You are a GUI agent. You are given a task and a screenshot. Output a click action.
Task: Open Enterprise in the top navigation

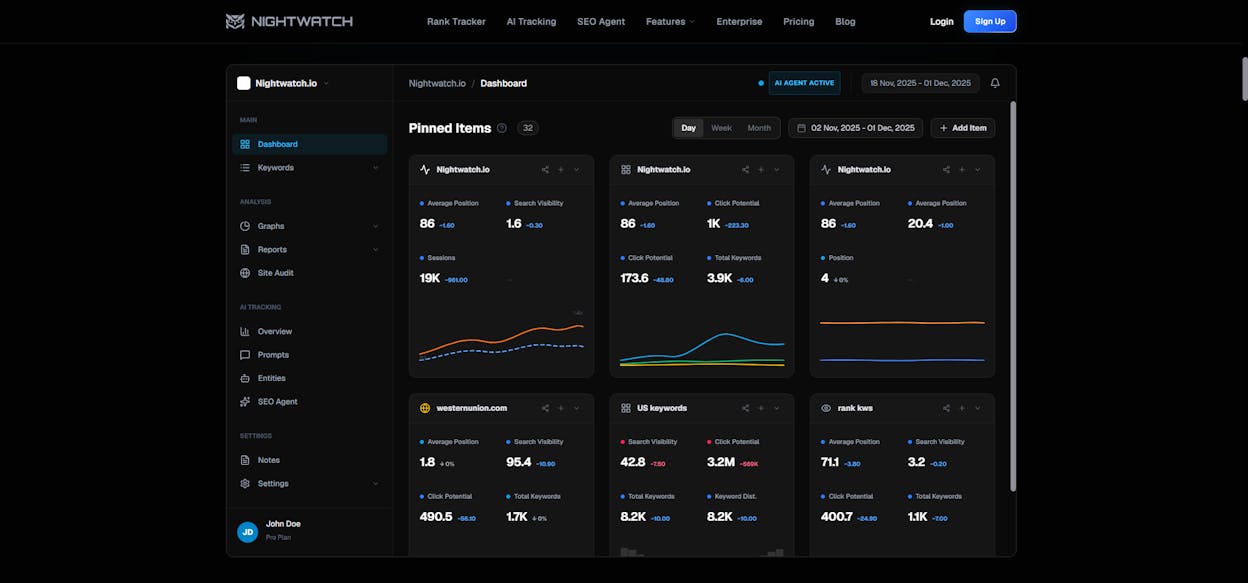point(739,21)
